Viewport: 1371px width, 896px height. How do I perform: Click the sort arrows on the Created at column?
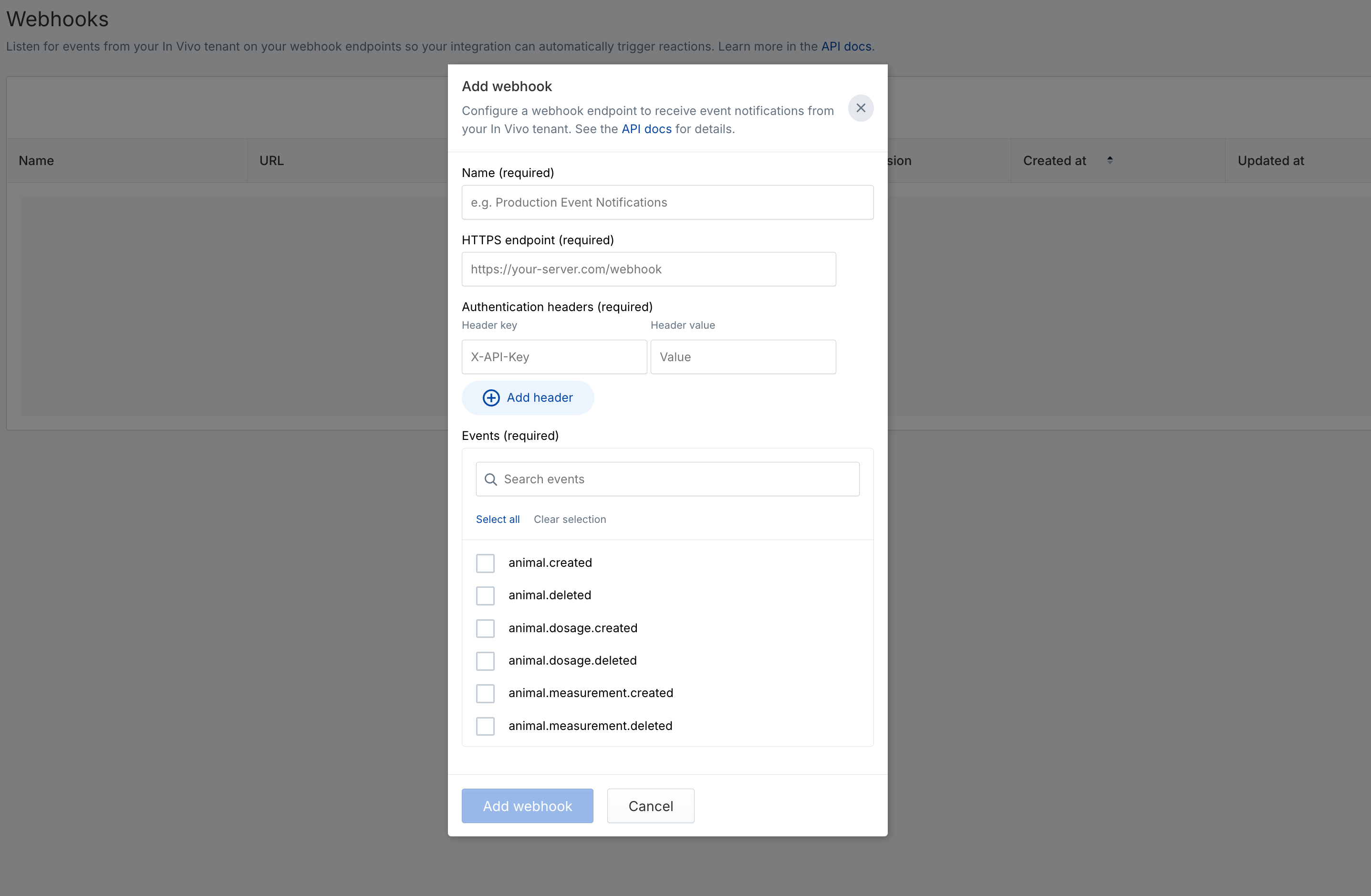[x=1111, y=160]
